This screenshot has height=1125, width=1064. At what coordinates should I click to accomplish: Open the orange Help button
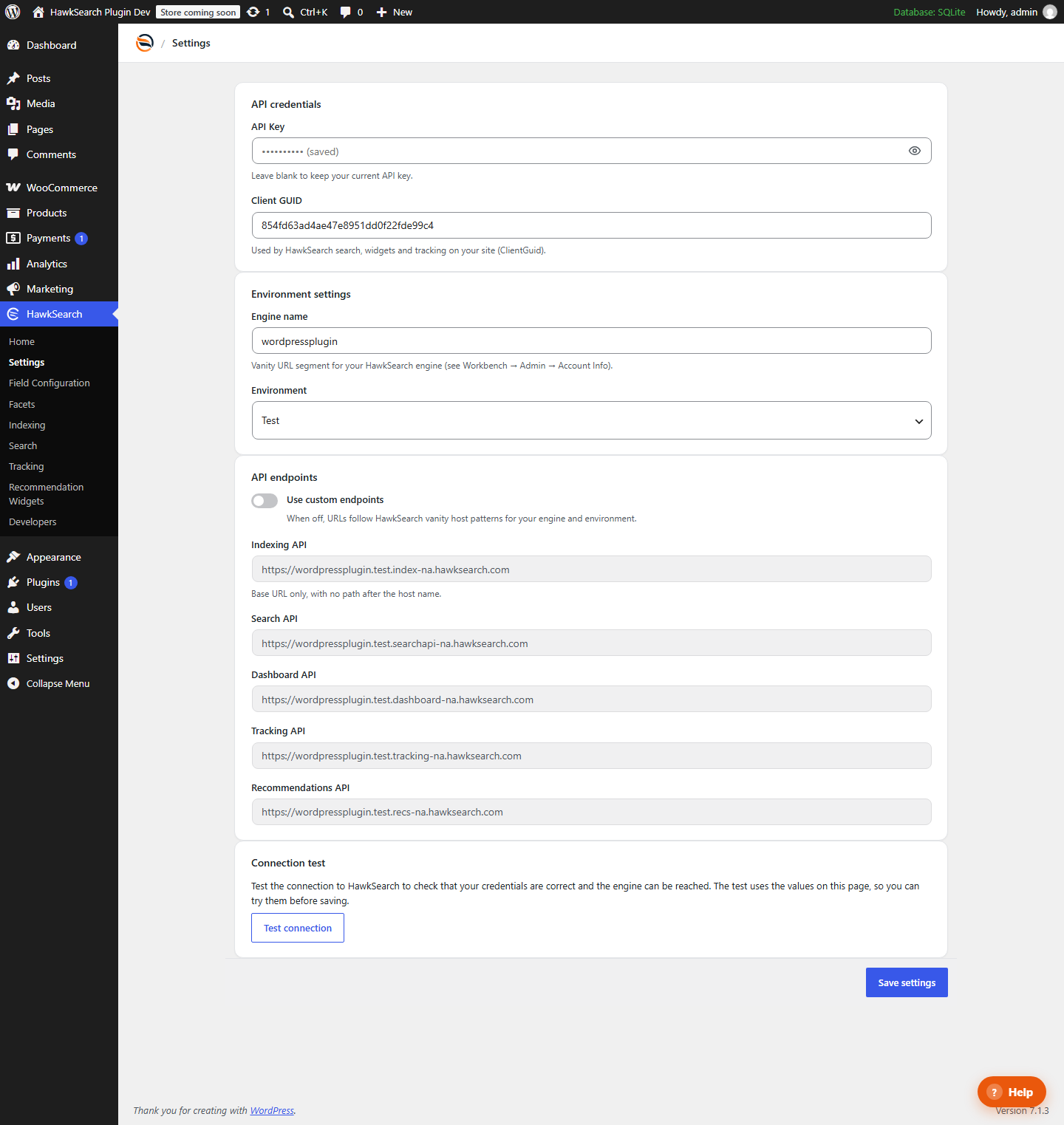point(1012,1092)
